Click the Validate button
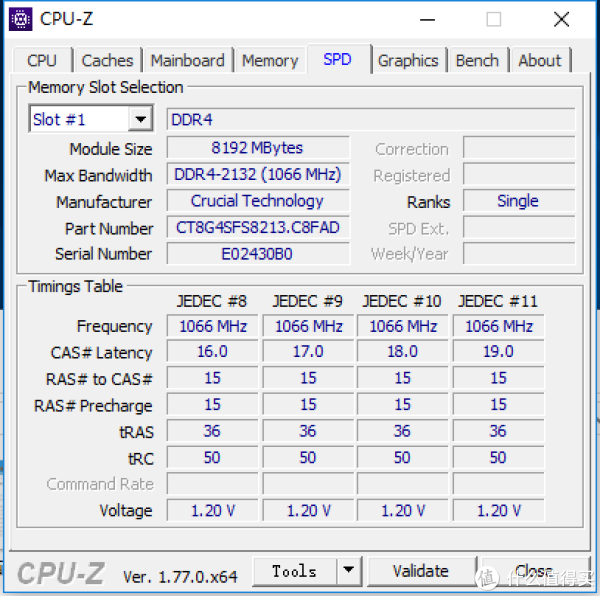The width and height of the screenshot is (600, 596). 421,571
